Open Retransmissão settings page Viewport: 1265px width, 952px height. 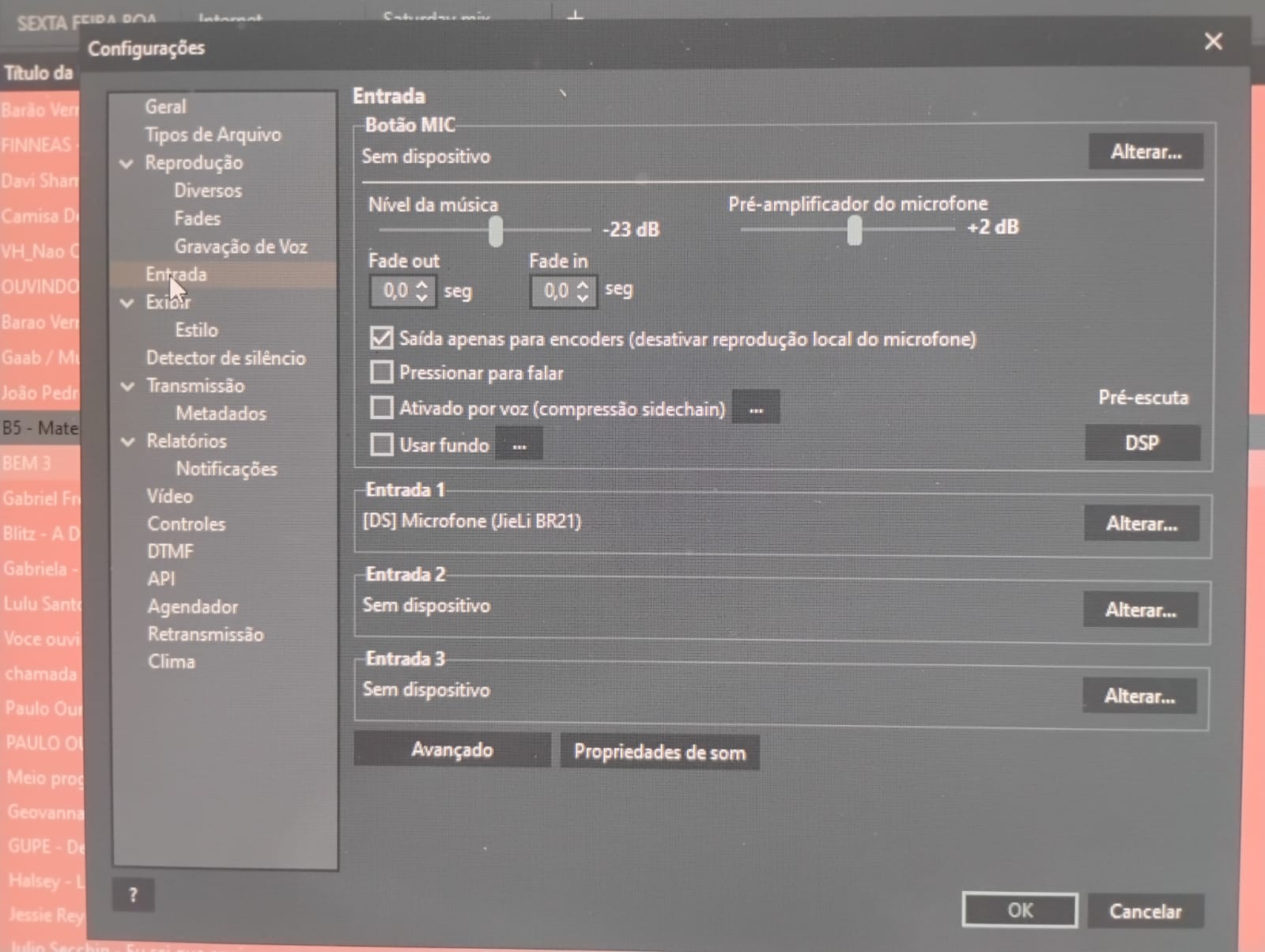point(206,634)
